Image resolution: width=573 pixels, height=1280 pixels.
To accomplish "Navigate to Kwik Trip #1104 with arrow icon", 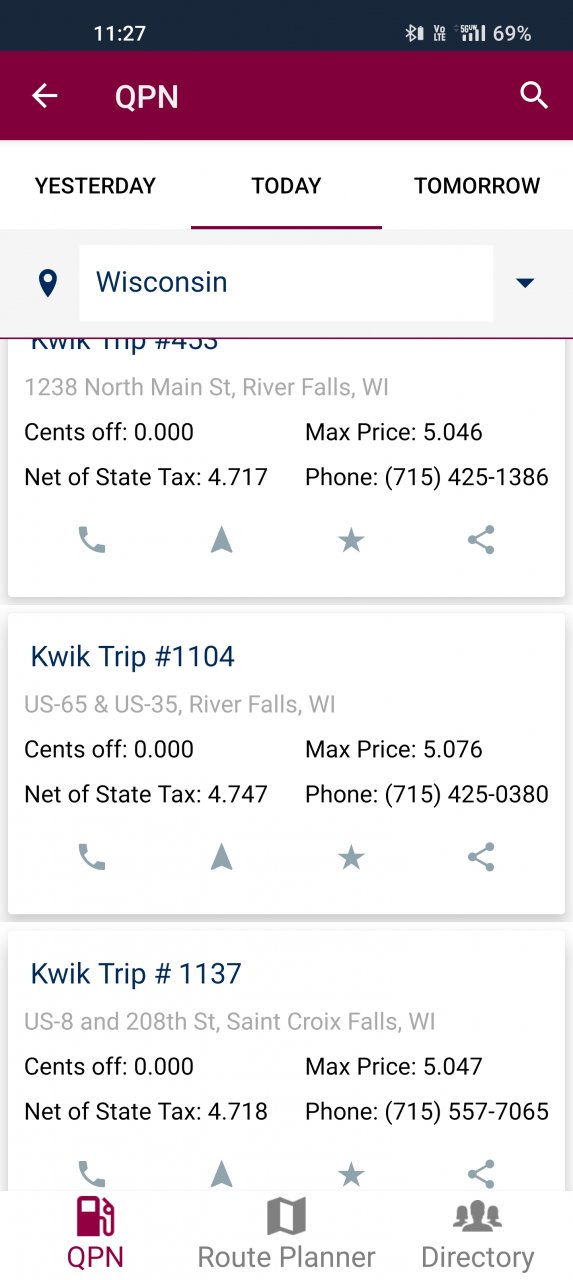I will [x=222, y=857].
